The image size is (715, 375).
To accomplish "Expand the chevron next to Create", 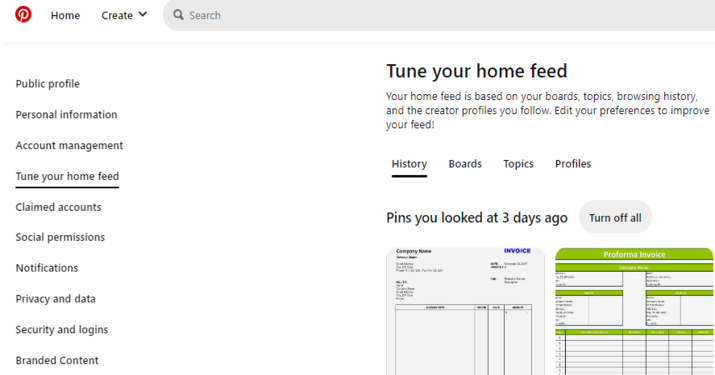I will point(143,15).
